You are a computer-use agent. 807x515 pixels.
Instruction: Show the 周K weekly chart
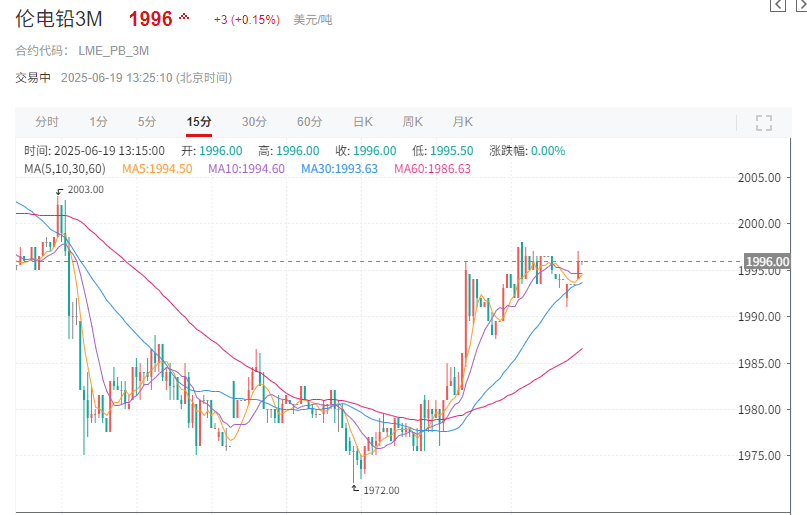coord(412,122)
